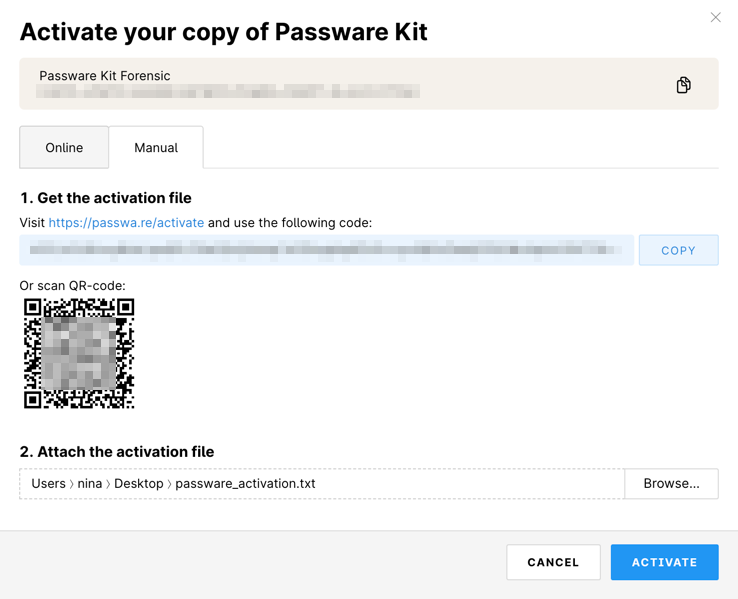
Task: Click the ACTIVATE button
Action: pos(665,562)
